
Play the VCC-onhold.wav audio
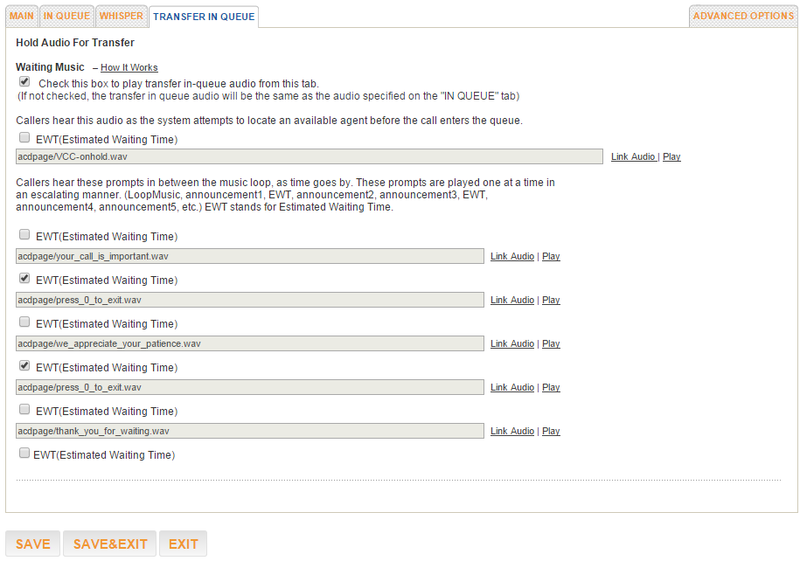tap(671, 157)
